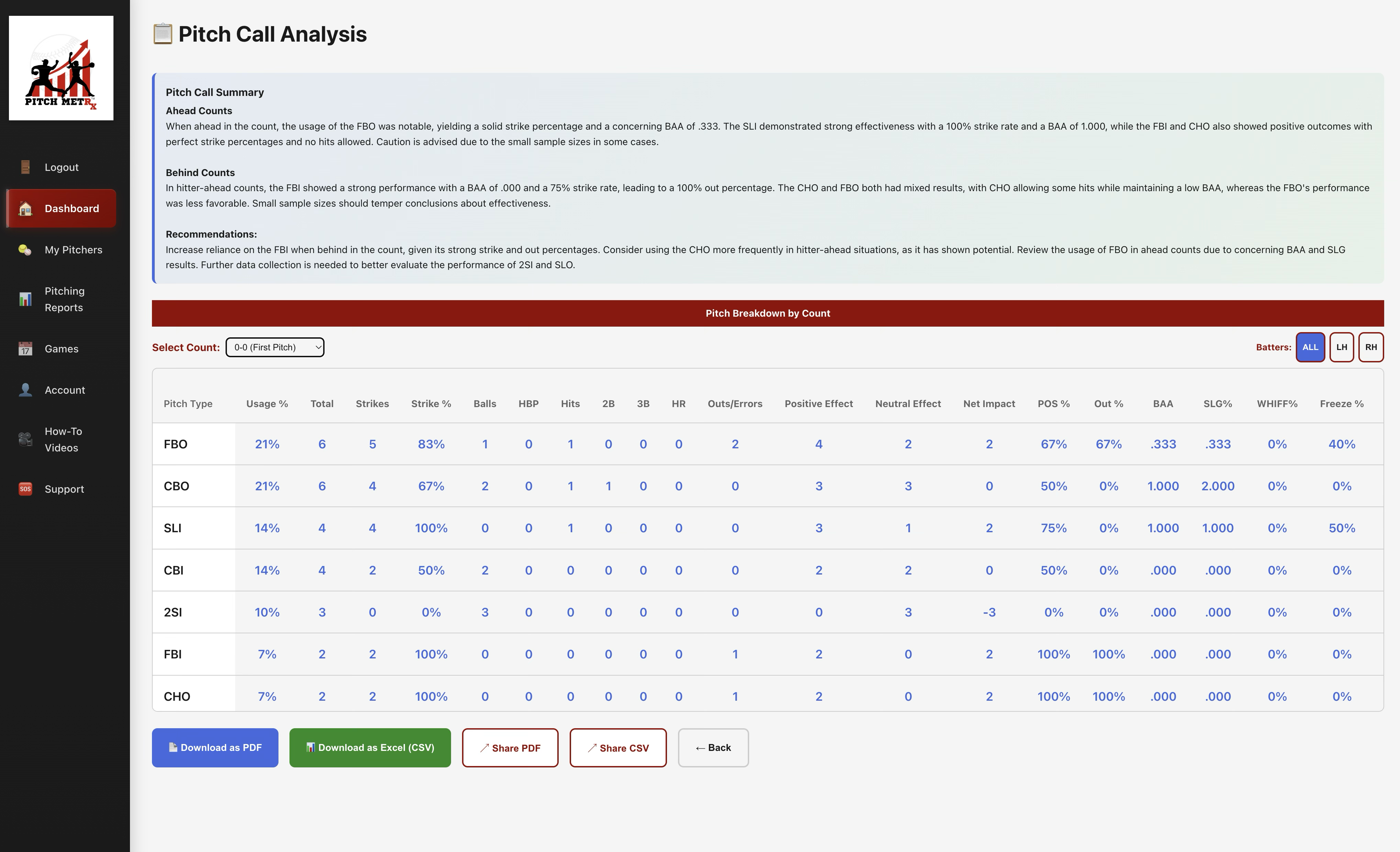The width and height of the screenshot is (1400, 852).
Task: Download data as Excel CSV
Action: tap(370, 747)
